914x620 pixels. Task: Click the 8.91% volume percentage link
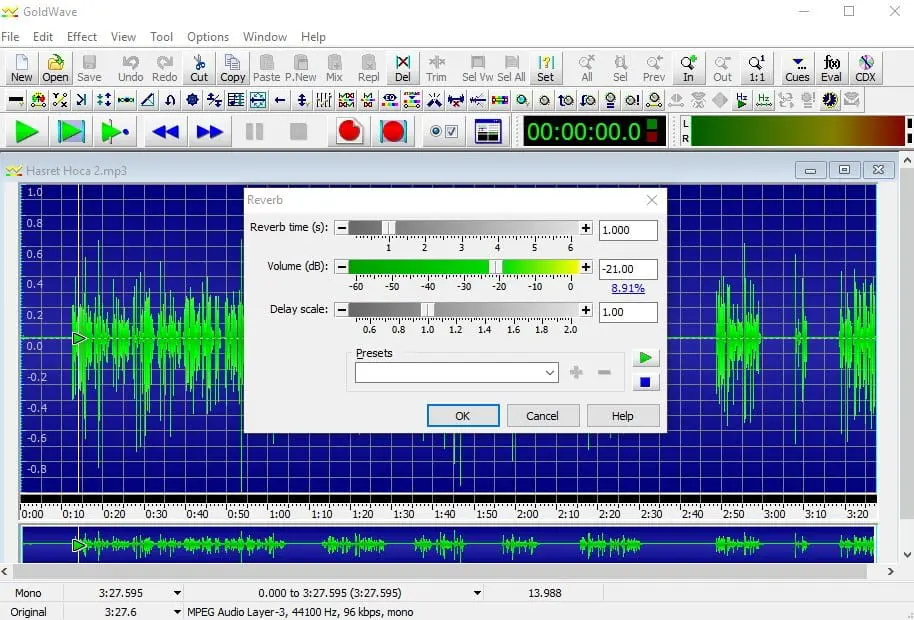(x=628, y=288)
